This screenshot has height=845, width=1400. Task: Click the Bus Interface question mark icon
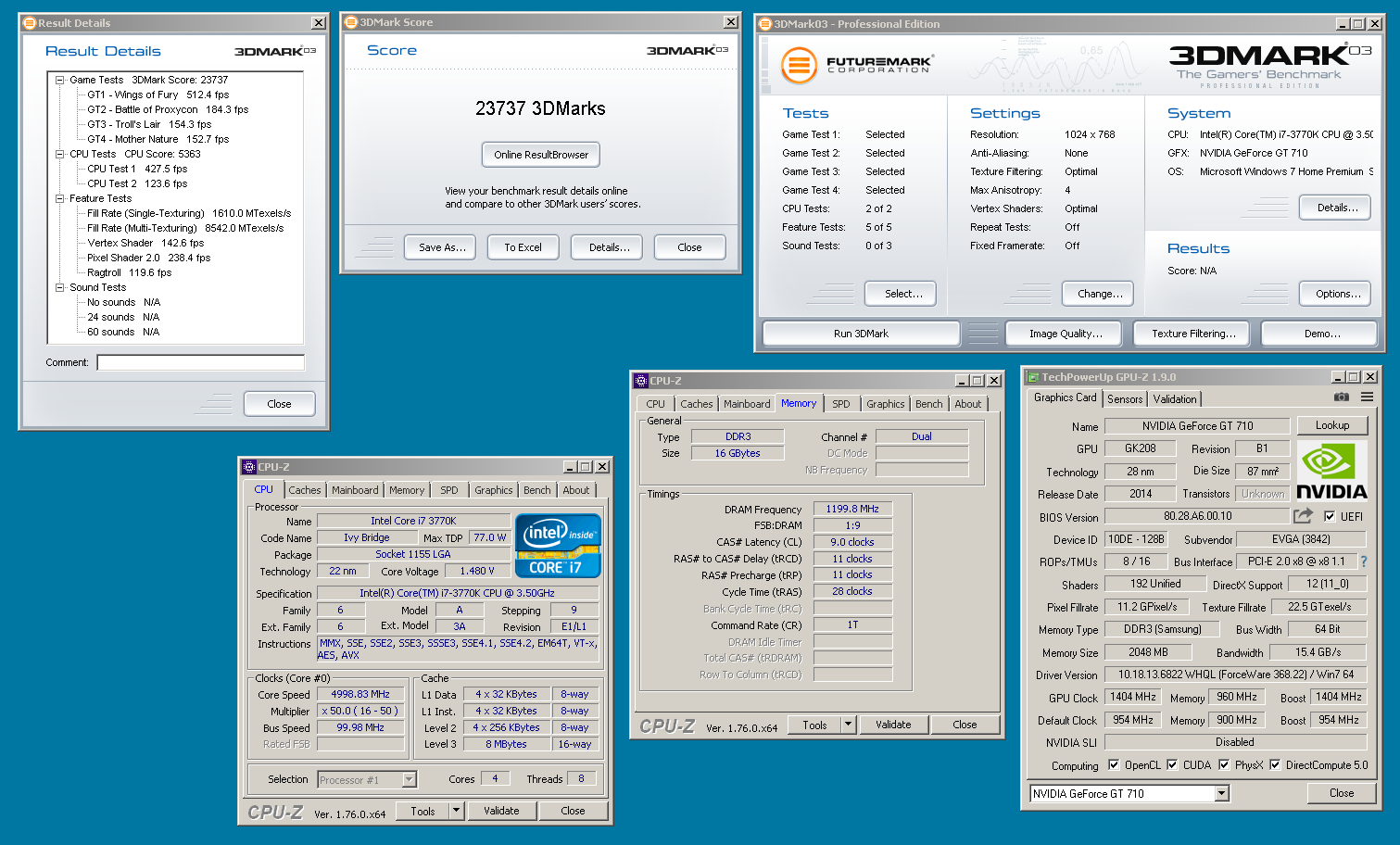tap(1364, 561)
